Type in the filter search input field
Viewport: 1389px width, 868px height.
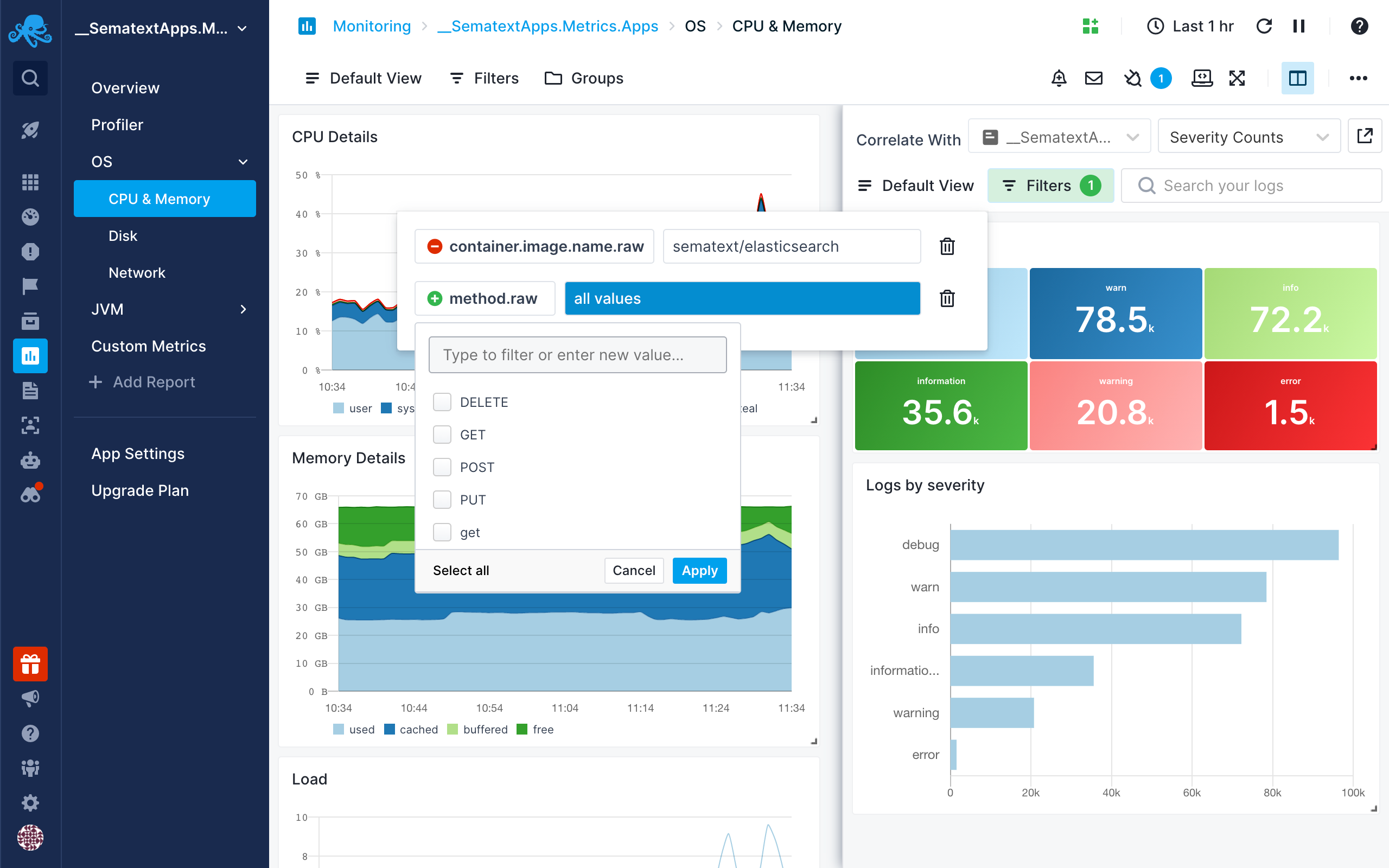578,355
